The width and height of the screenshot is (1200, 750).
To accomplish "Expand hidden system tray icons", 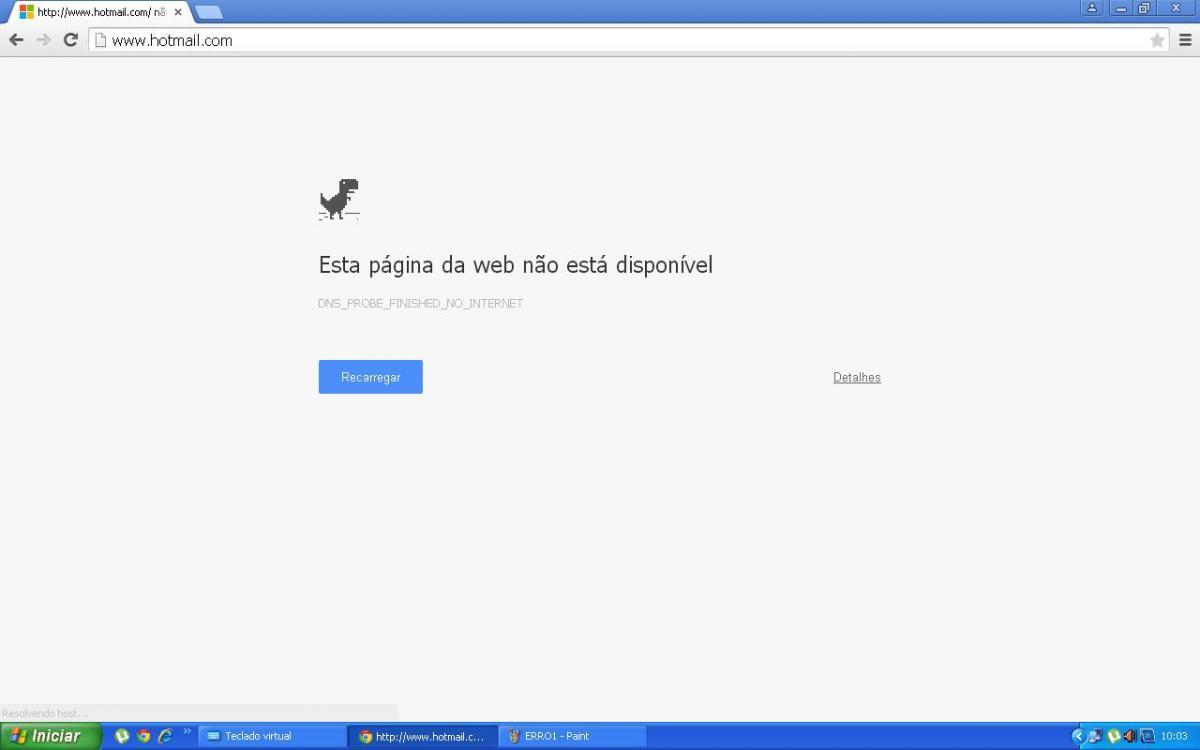I will pyautogui.click(x=1078, y=736).
